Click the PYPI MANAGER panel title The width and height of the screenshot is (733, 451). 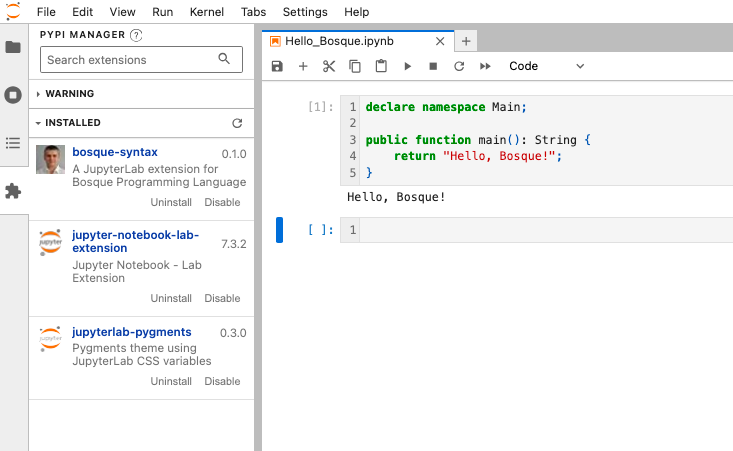point(82,35)
